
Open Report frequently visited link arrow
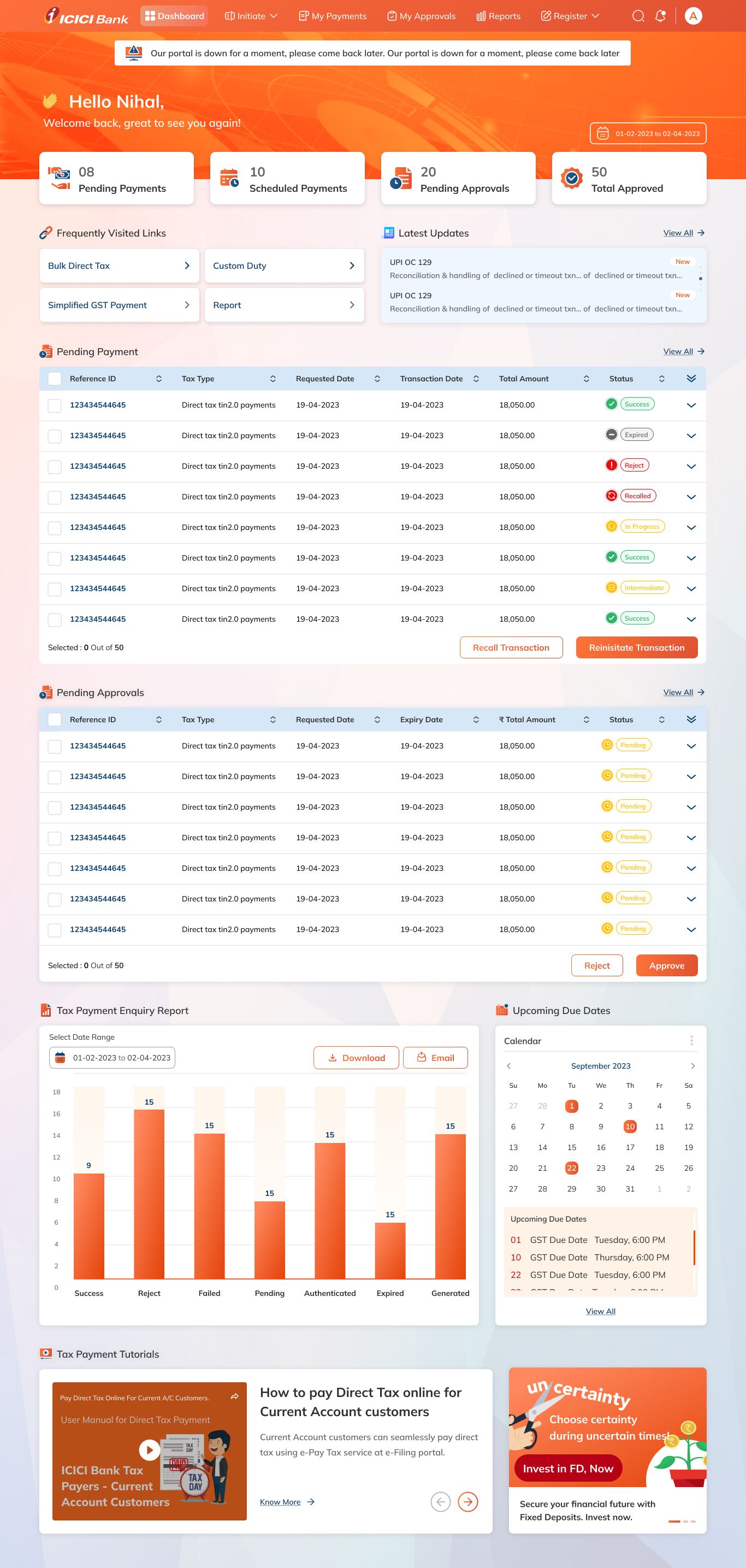(x=352, y=305)
